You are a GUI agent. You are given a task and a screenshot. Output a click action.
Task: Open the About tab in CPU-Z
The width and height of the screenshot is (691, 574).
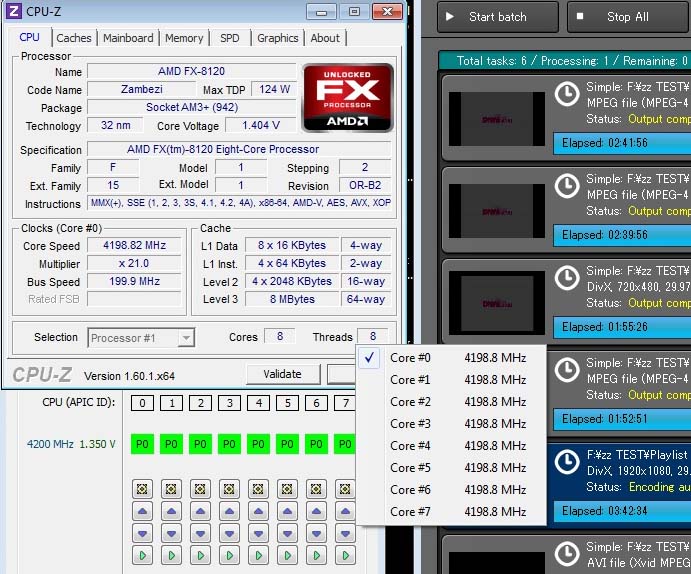coord(325,38)
